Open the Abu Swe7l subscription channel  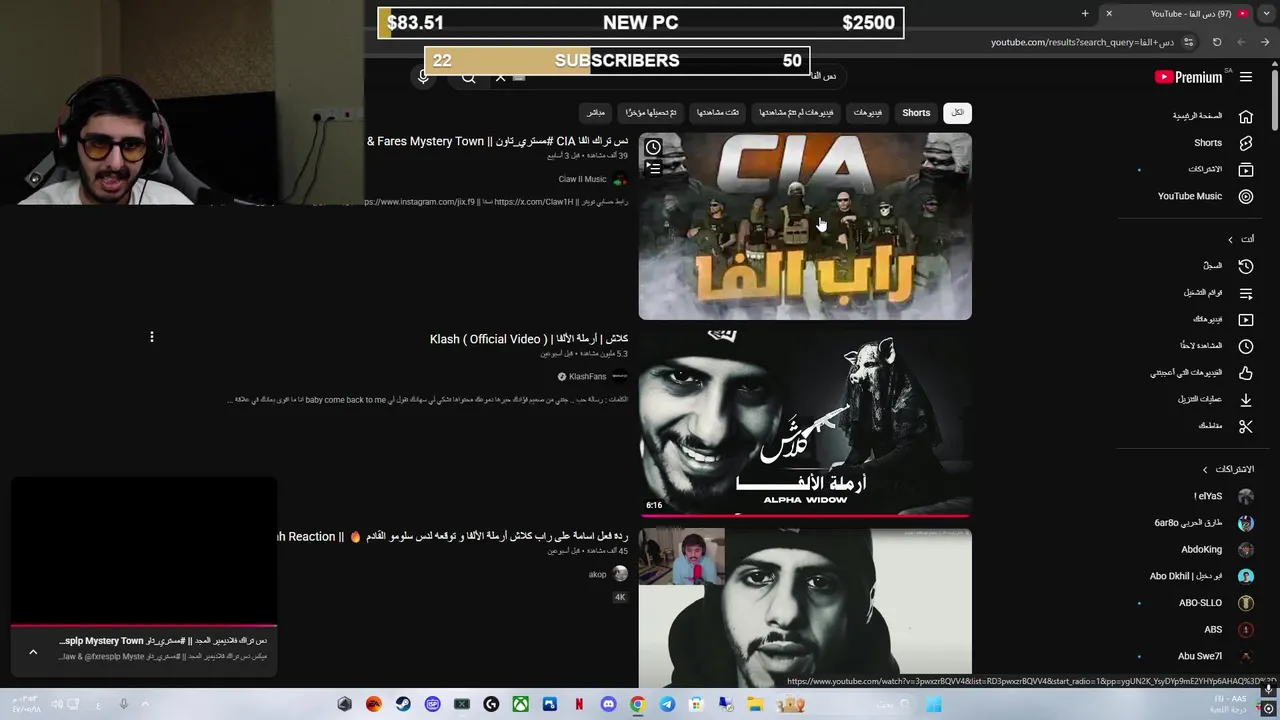click(x=1200, y=656)
